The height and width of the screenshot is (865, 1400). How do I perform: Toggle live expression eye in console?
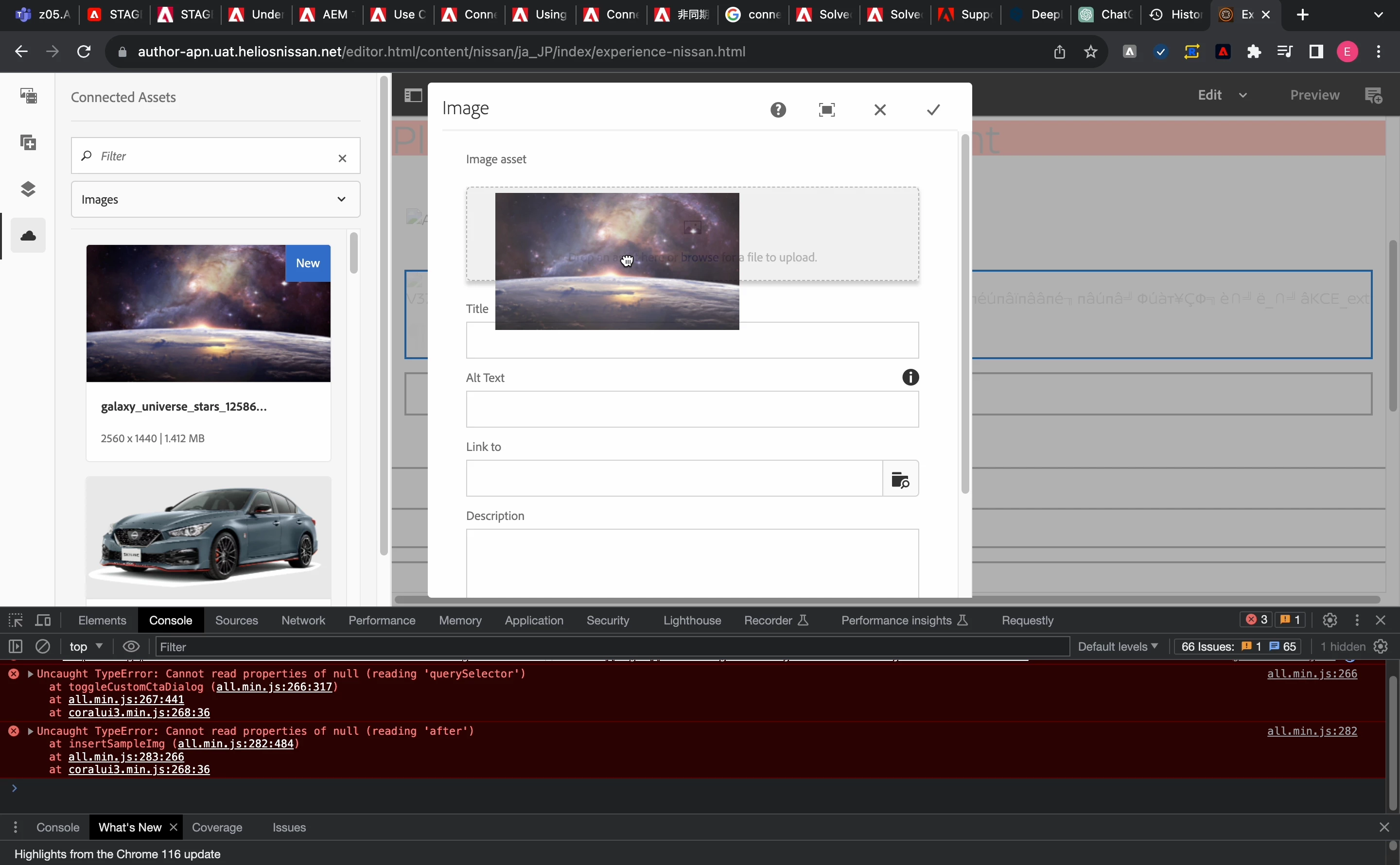pyautogui.click(x=131, y=646)
